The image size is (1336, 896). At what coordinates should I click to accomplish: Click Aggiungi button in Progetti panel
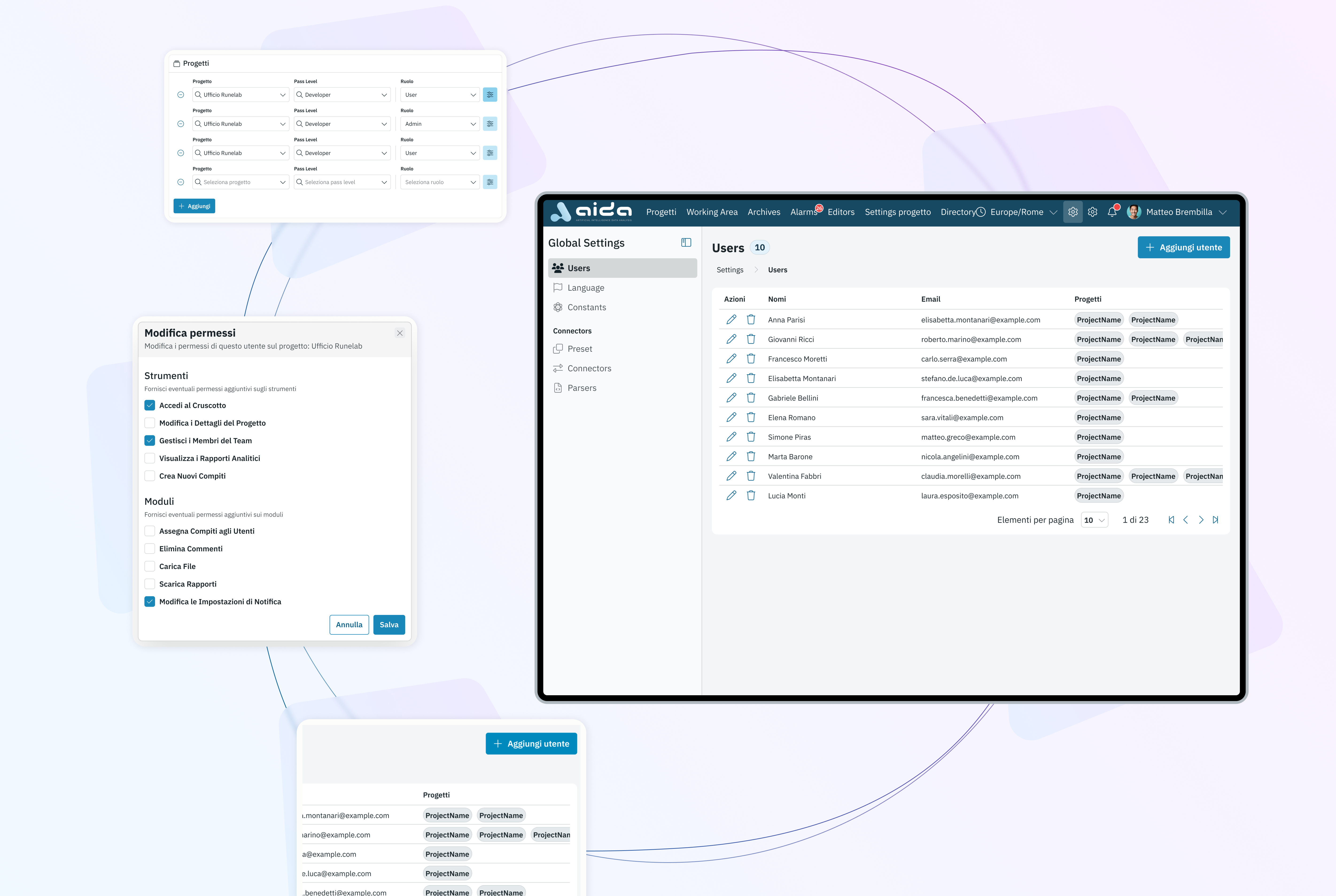pos(194,206)
